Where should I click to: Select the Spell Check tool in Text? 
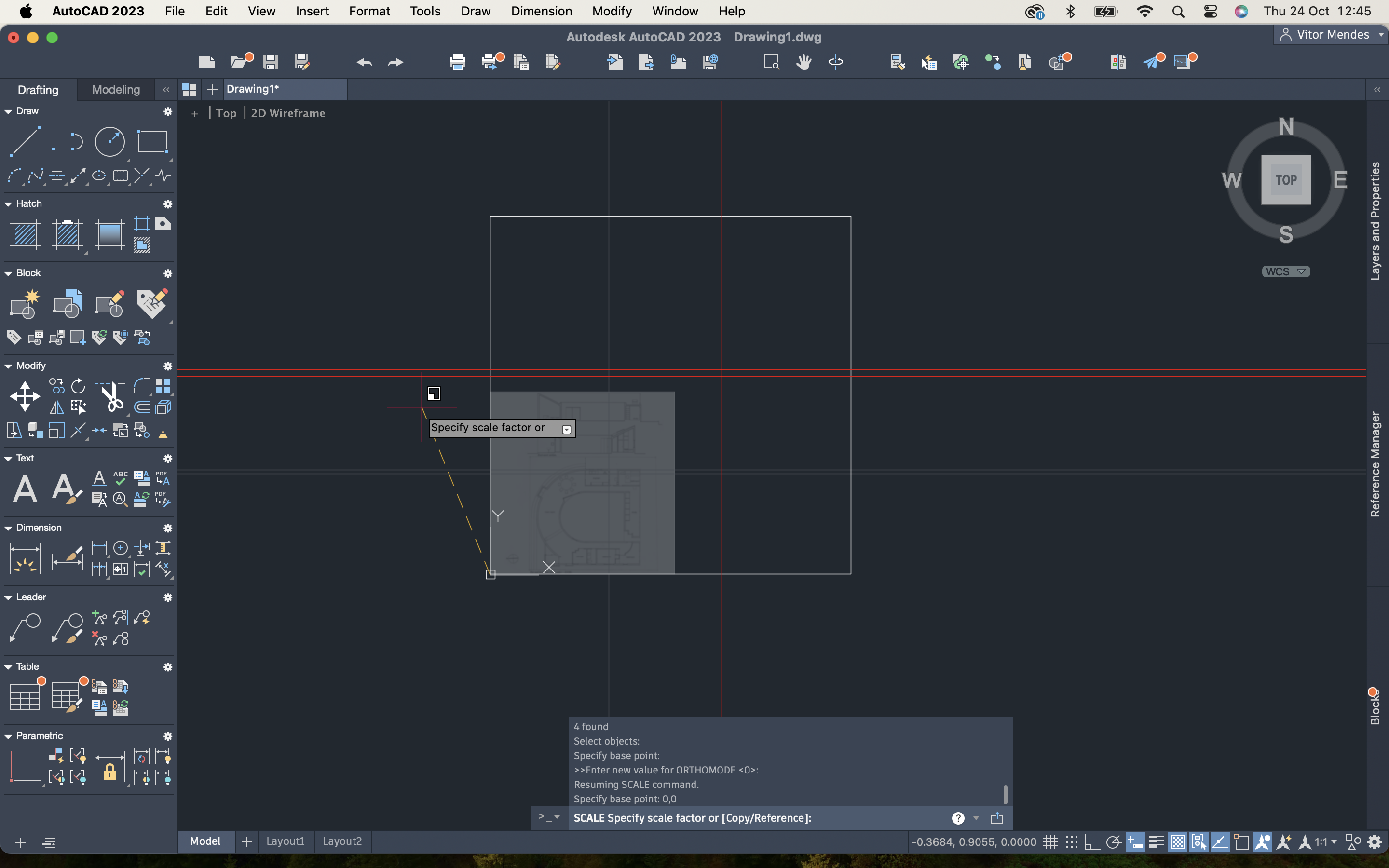click(x=121, y=478)
